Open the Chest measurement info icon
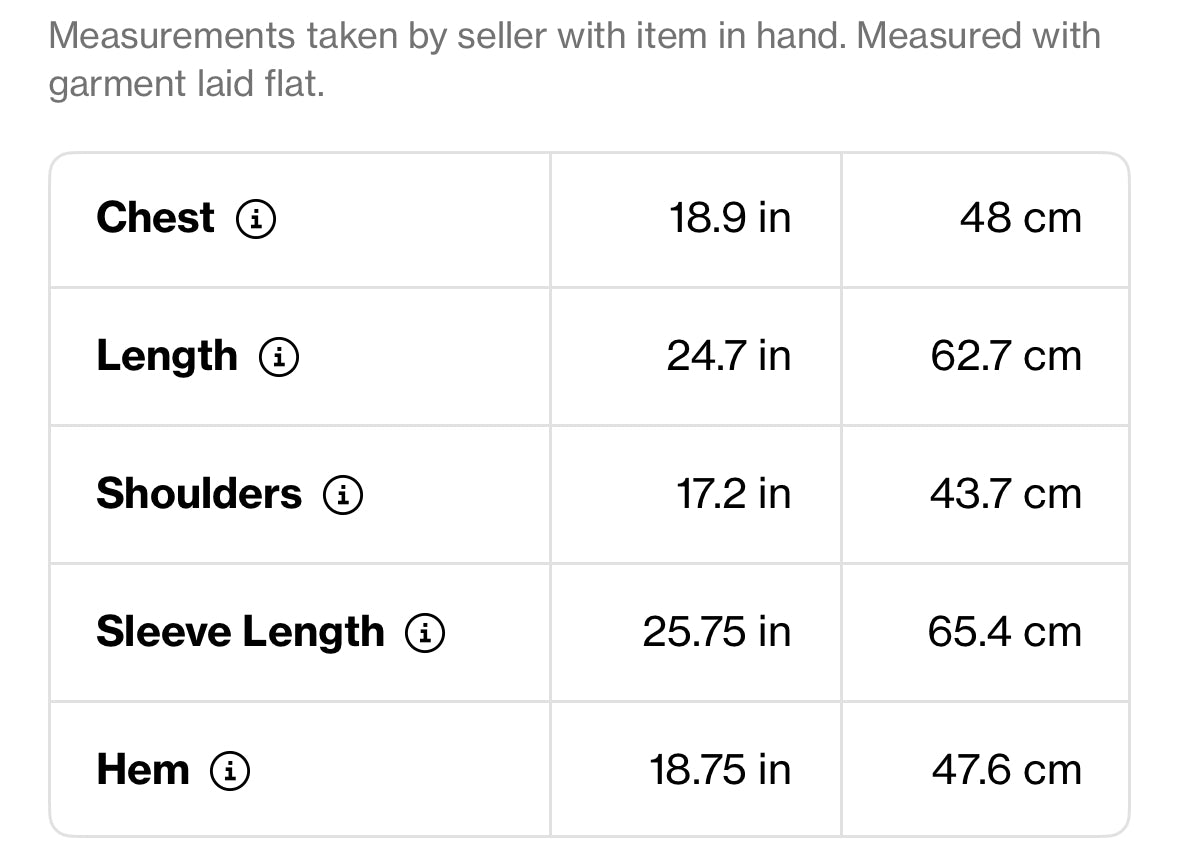1179x868 pixels. click(256, 219)
